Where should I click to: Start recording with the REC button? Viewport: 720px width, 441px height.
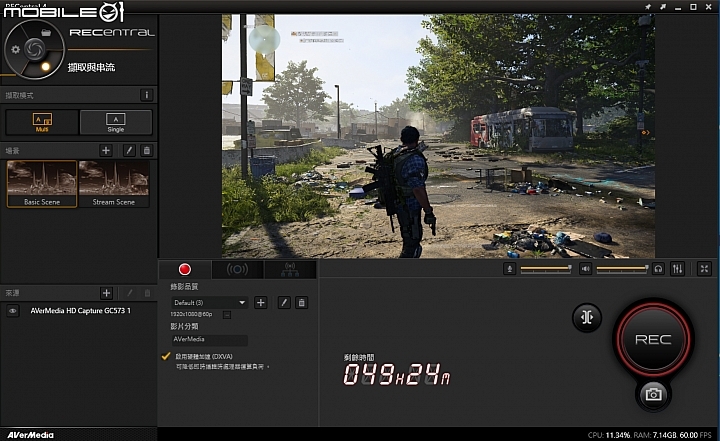pyautogui.click(x=653, y=339)
